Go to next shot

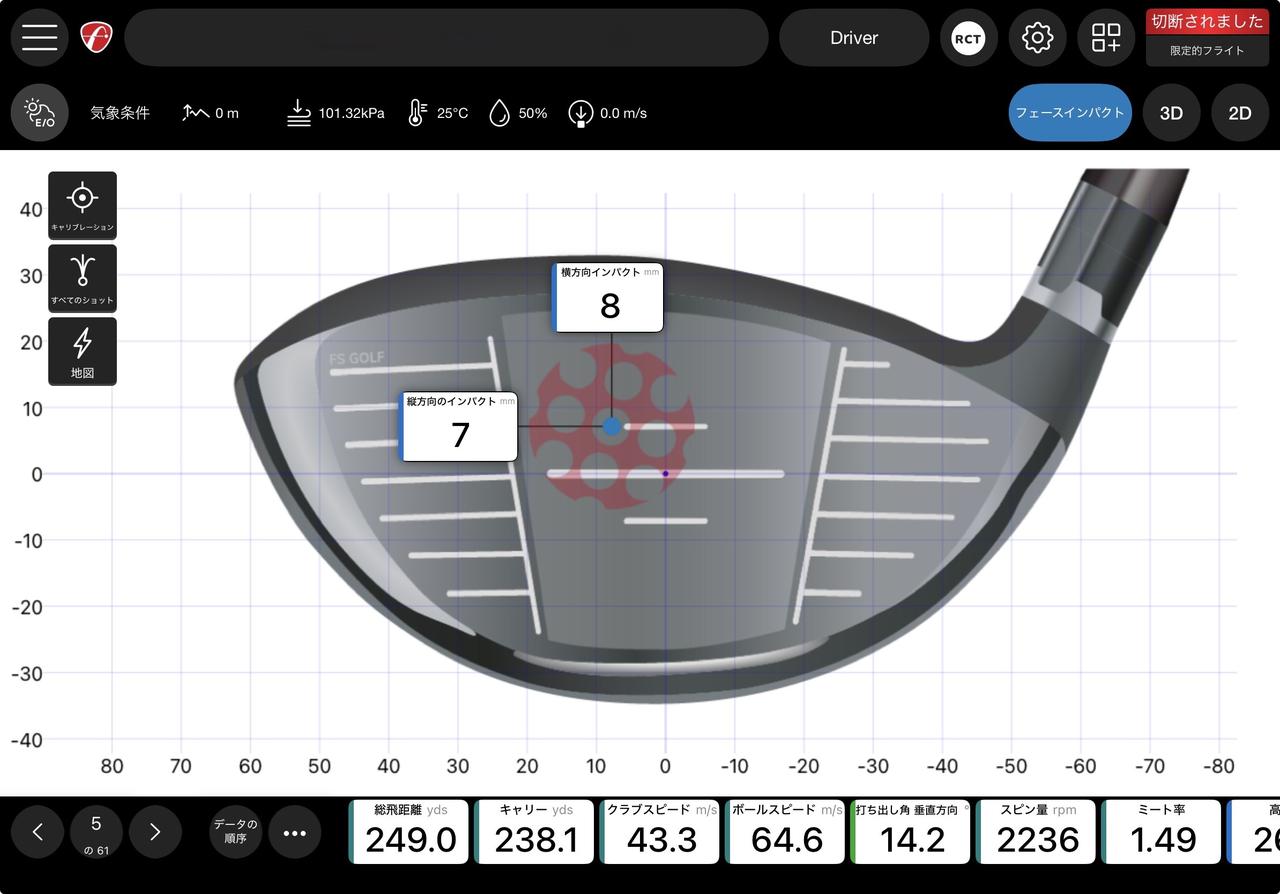[155, 832]
